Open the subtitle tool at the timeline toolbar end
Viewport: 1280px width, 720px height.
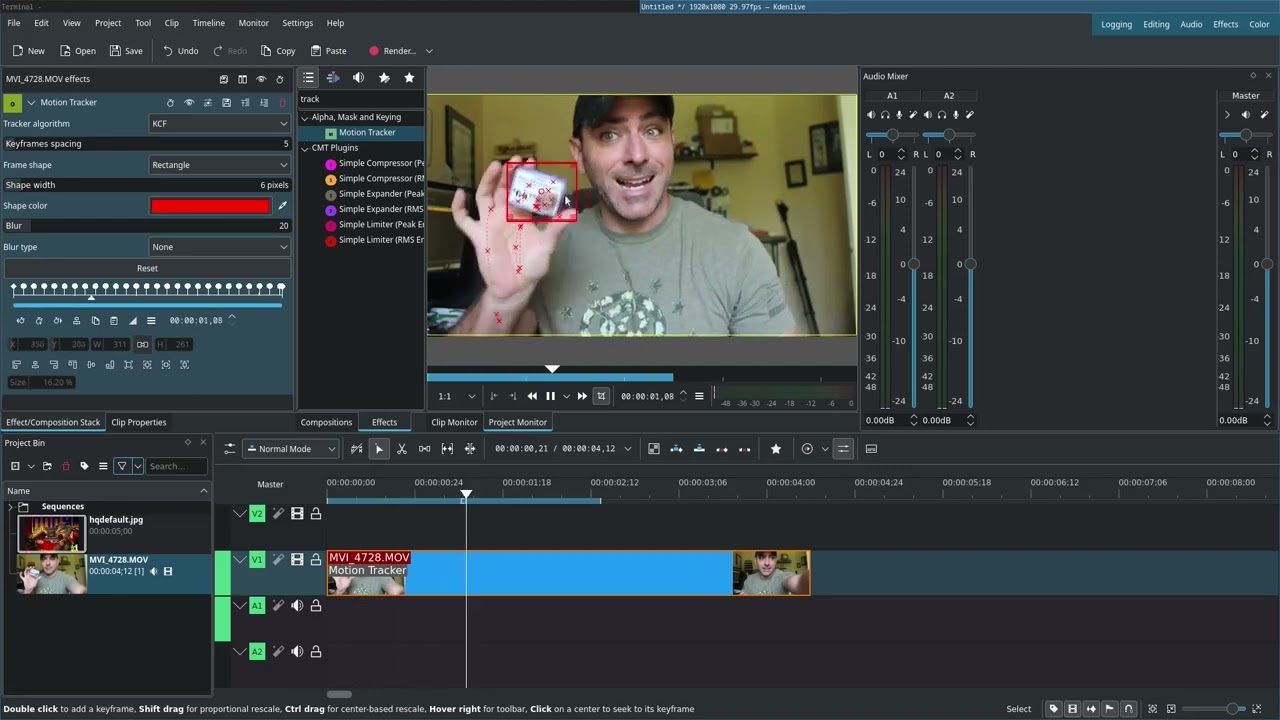click(871, 449)
